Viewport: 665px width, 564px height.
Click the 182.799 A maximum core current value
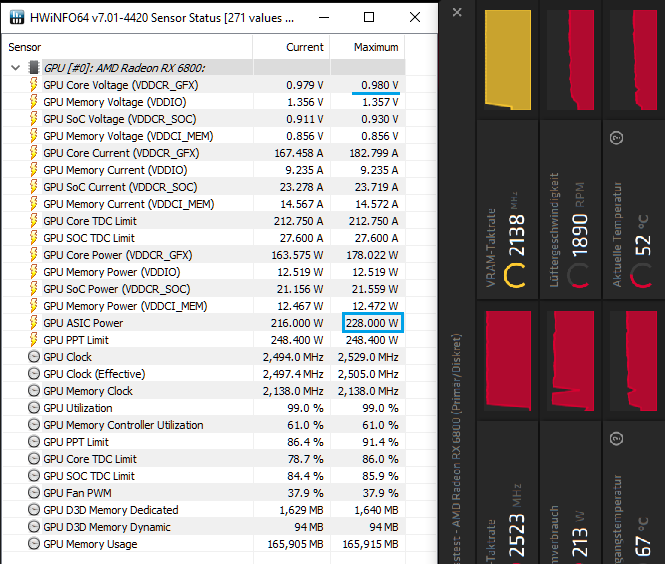click(x=374, y=153)
